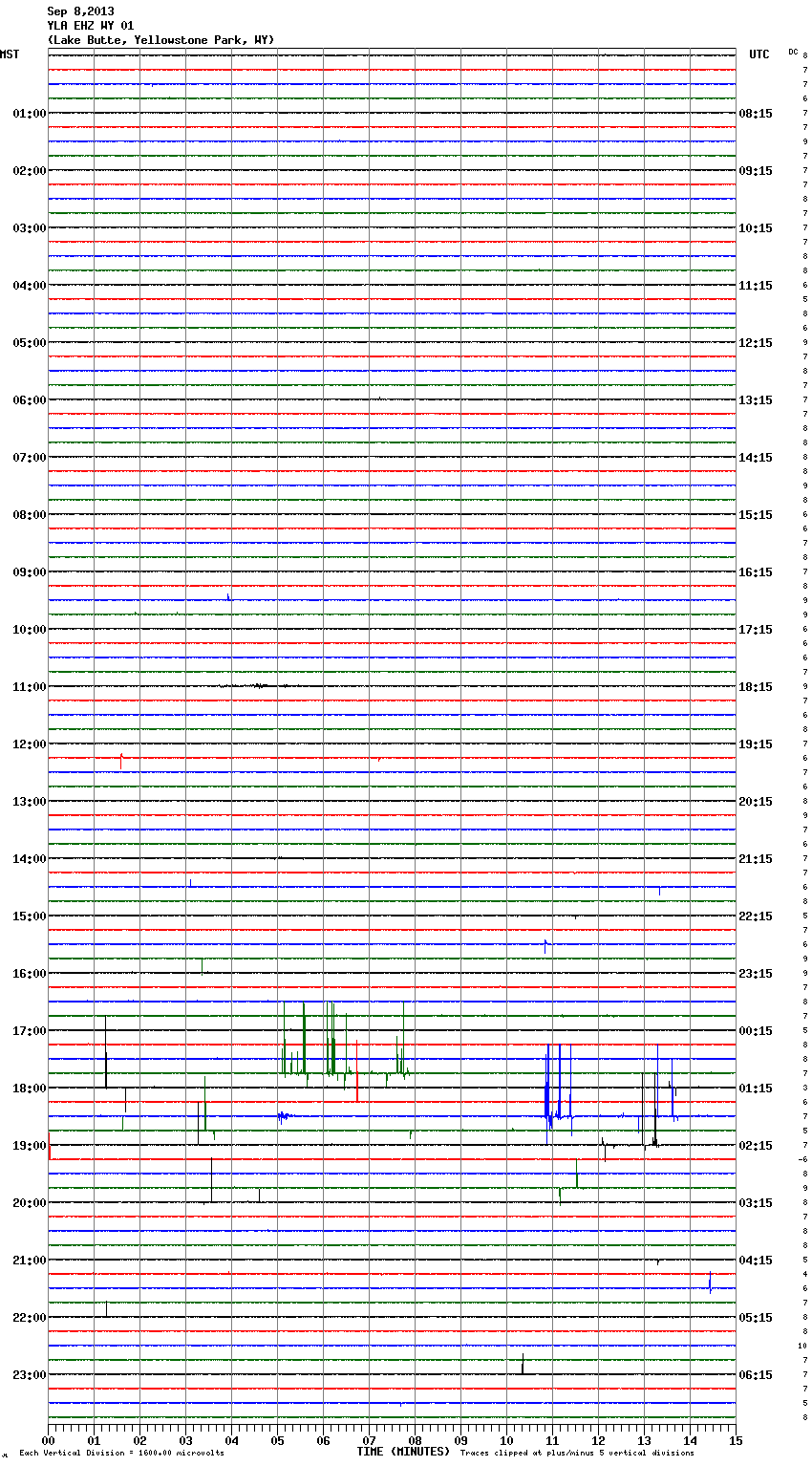
Task: Click the 00:15 UTC time label
Action: (756, 1031)
